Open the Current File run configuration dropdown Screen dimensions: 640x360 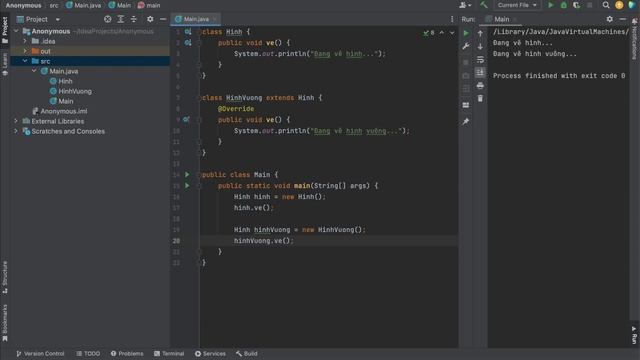coord(517,5)
